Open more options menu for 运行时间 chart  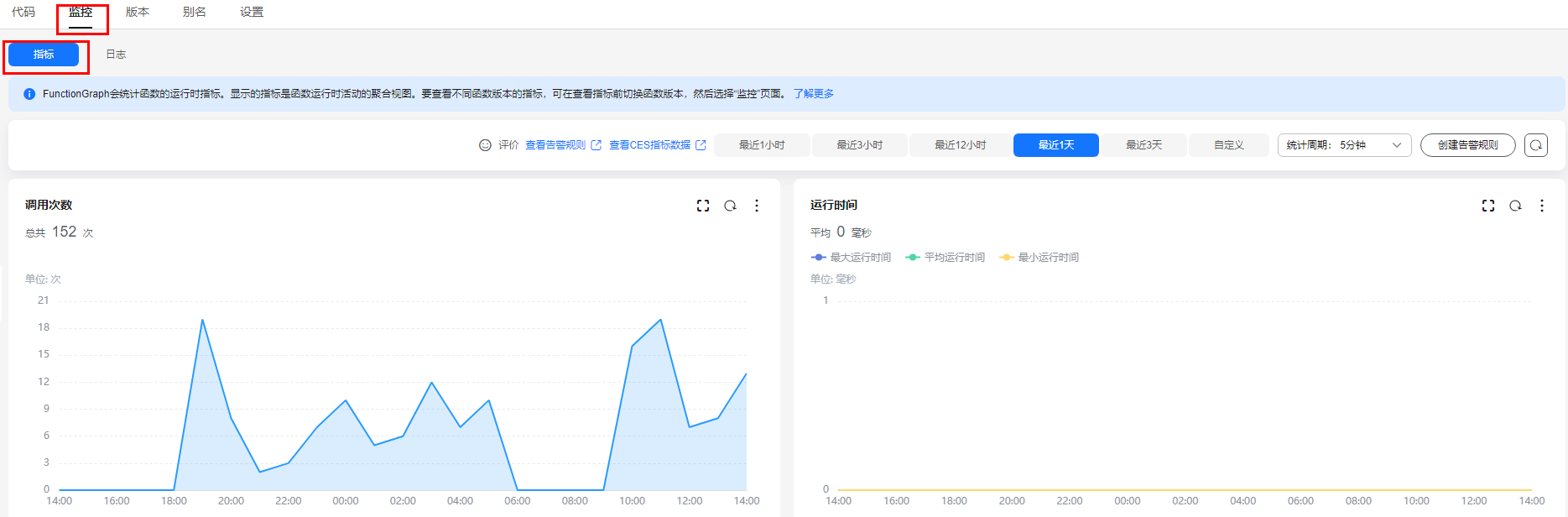[1542, 206]
